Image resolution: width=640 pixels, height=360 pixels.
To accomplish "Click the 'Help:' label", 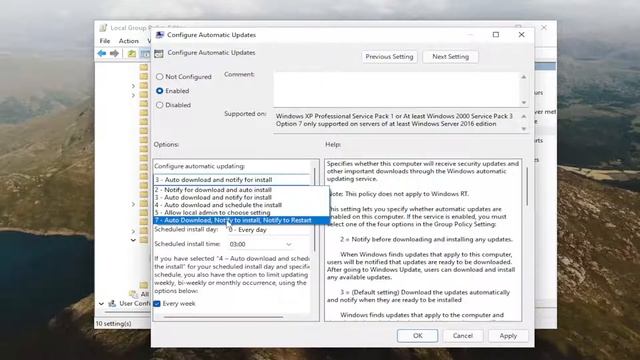I will (x=333, y=144).
